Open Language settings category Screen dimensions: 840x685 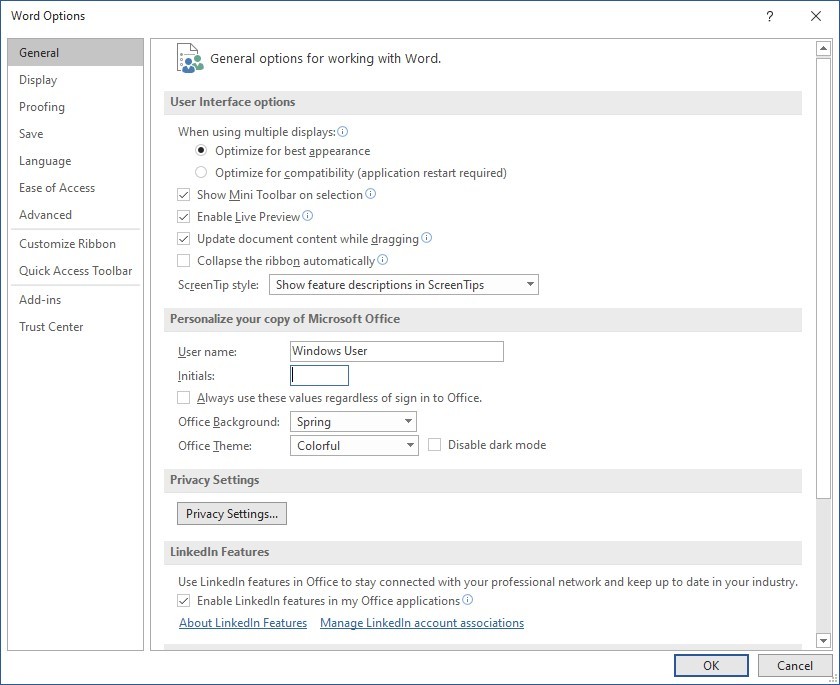click(76, 161)
